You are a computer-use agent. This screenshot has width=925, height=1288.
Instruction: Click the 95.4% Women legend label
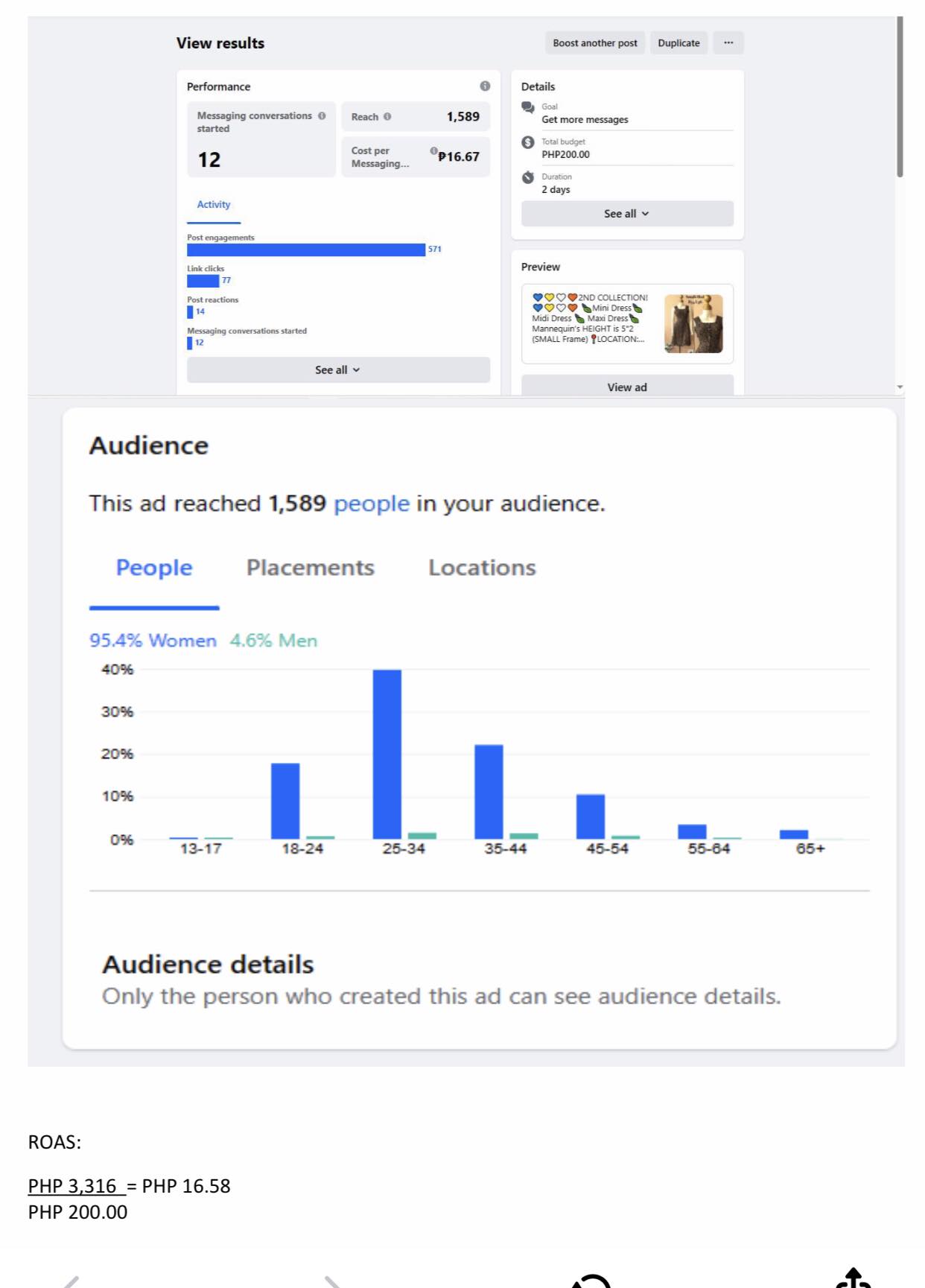click(153, 641)
